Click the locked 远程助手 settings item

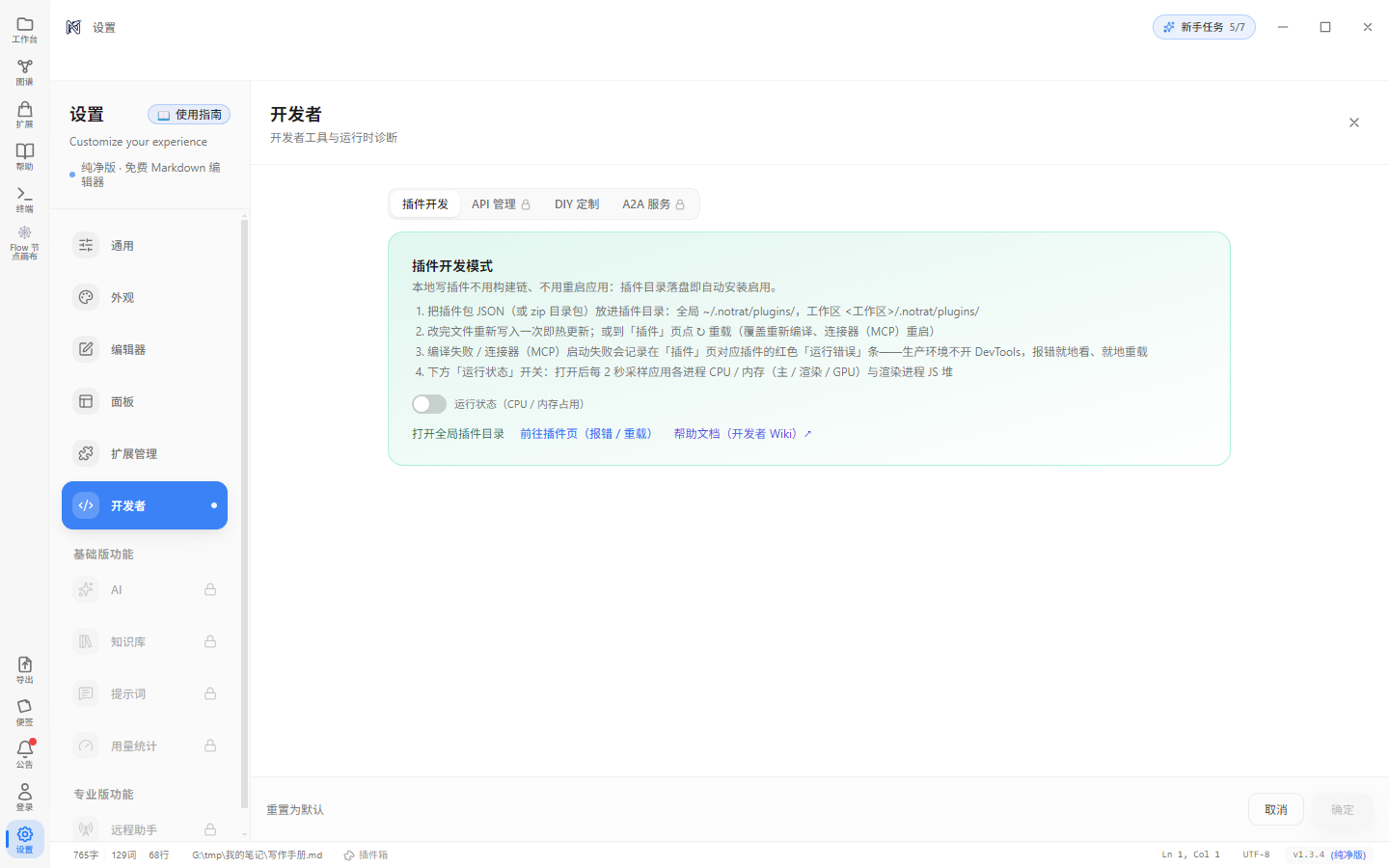(145, 829)
